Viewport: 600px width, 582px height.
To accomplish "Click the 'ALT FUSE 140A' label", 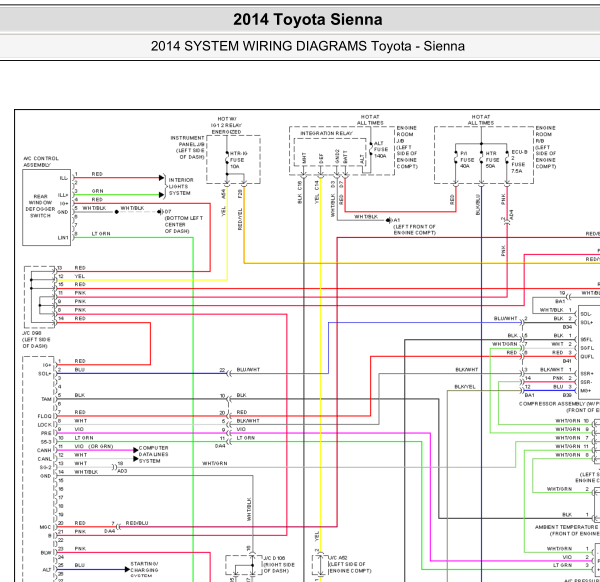I will pos(381,150).
